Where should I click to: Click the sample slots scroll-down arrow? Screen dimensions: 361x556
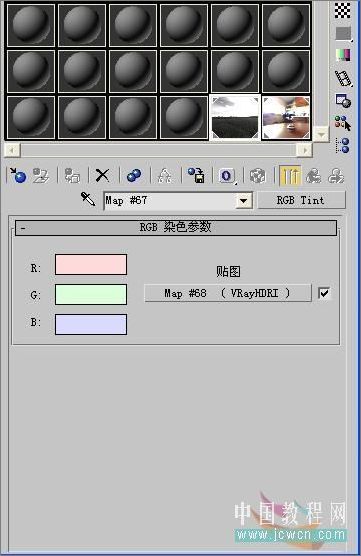(321, 134)
